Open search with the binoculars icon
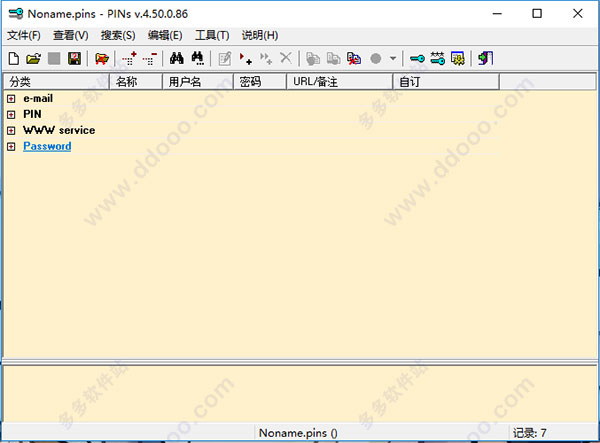Viewport: 600px width, 443px height. click(176, 59)
